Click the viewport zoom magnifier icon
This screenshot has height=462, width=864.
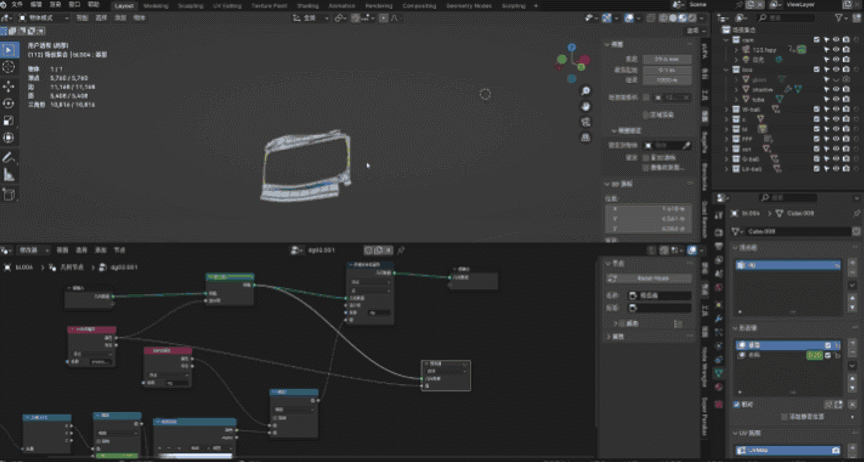coord(586,91)
